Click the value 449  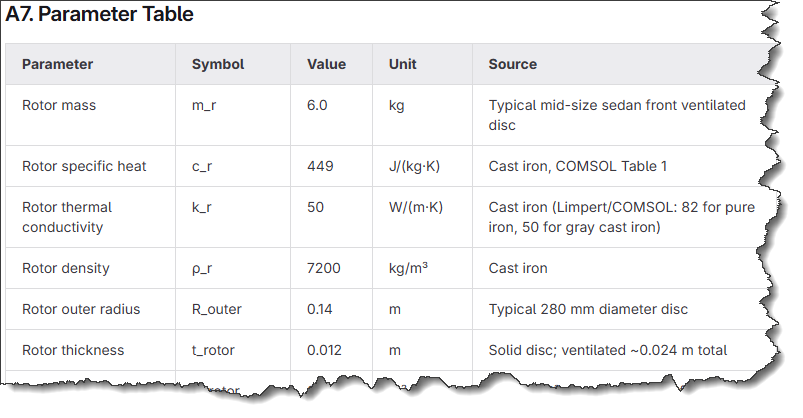(x=320, y=166)
